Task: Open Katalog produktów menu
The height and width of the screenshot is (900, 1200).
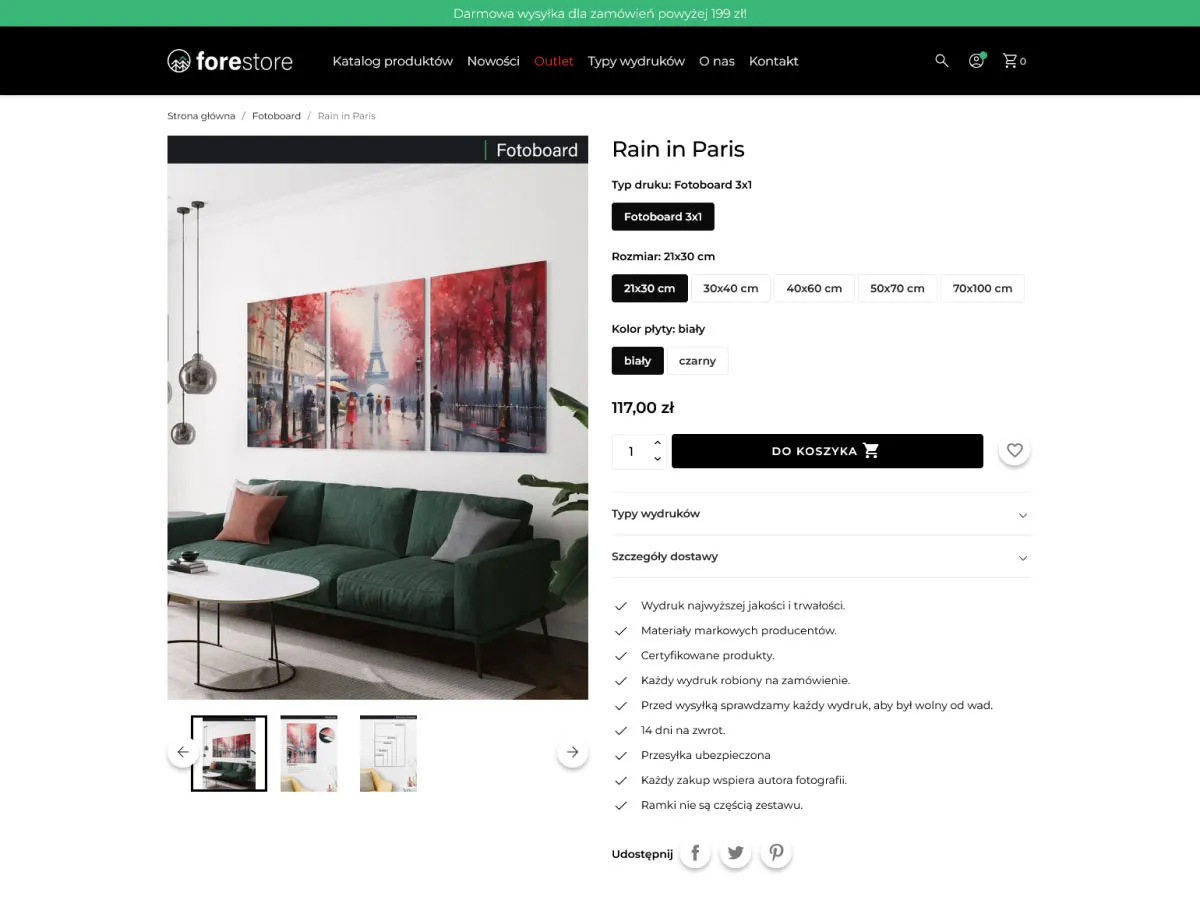Action: (x=393, y=61)
